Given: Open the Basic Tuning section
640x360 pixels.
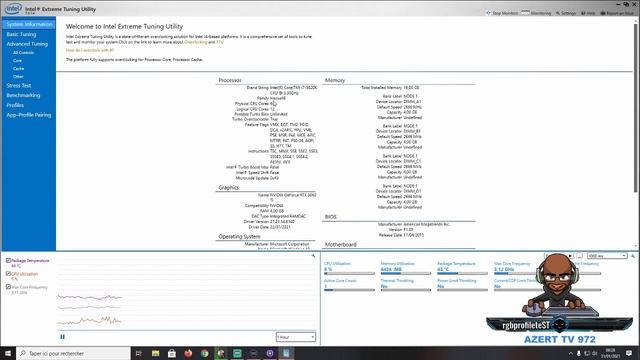Looking at the screenshot, I should point(21,34).
